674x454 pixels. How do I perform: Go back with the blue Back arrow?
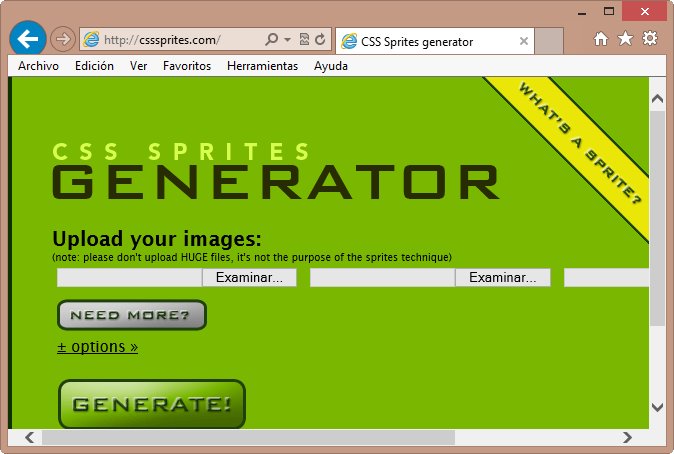tap(28, 39)
